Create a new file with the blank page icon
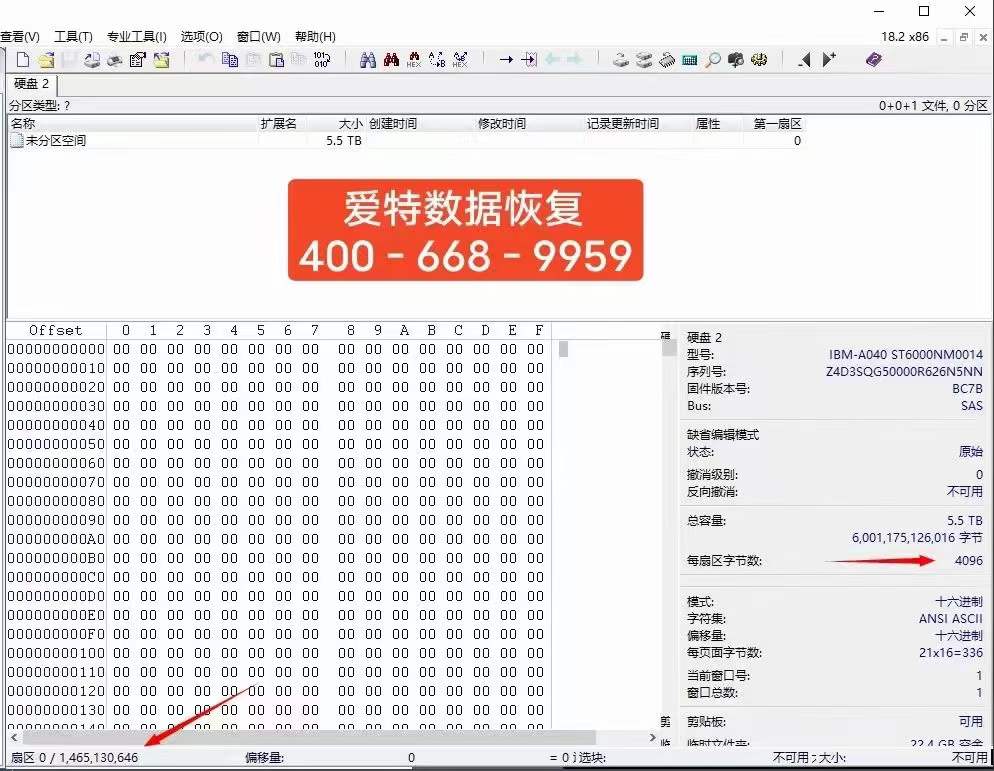 (21, 59)
